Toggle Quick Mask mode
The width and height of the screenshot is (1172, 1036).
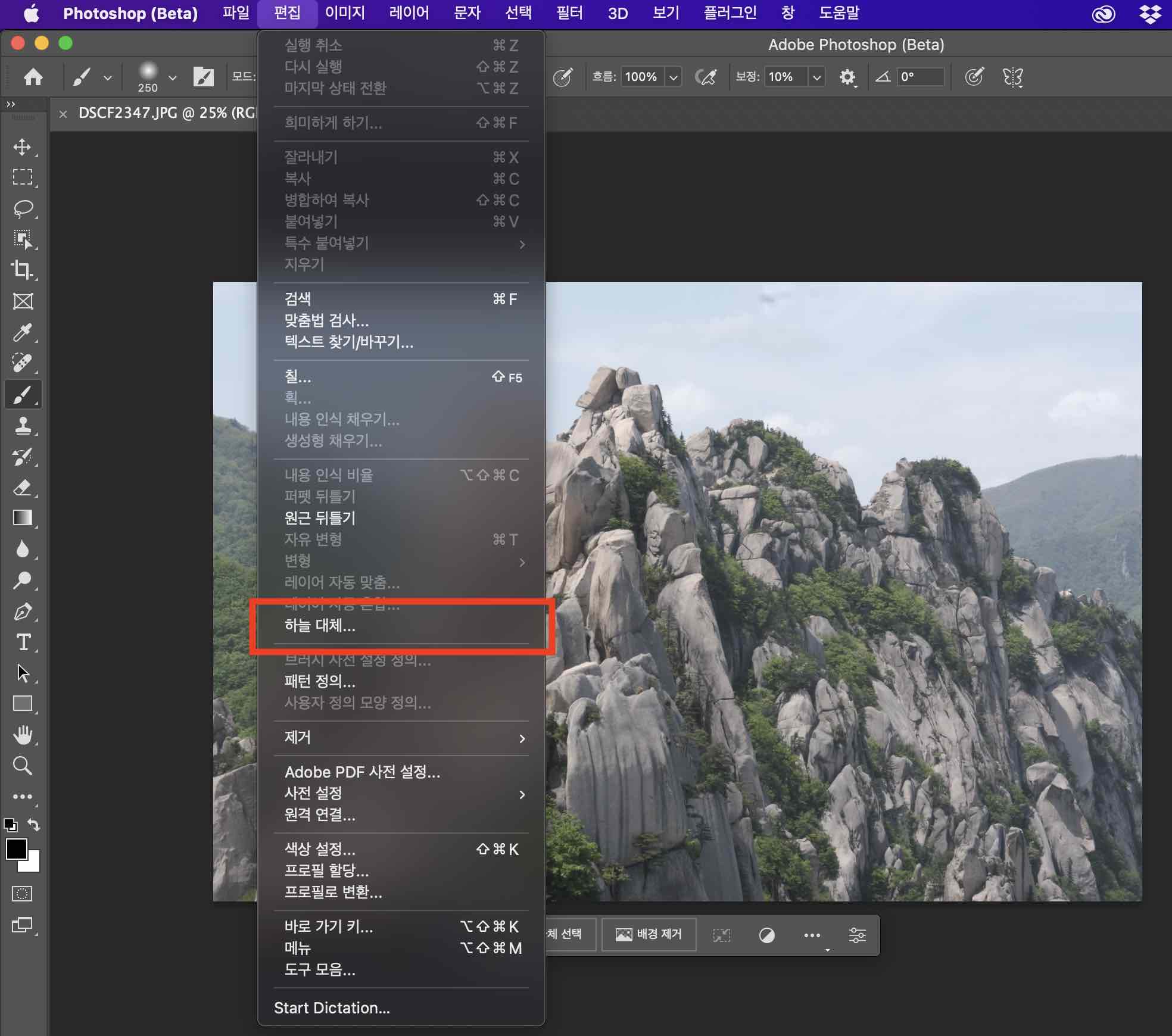(x=23, y=893)
